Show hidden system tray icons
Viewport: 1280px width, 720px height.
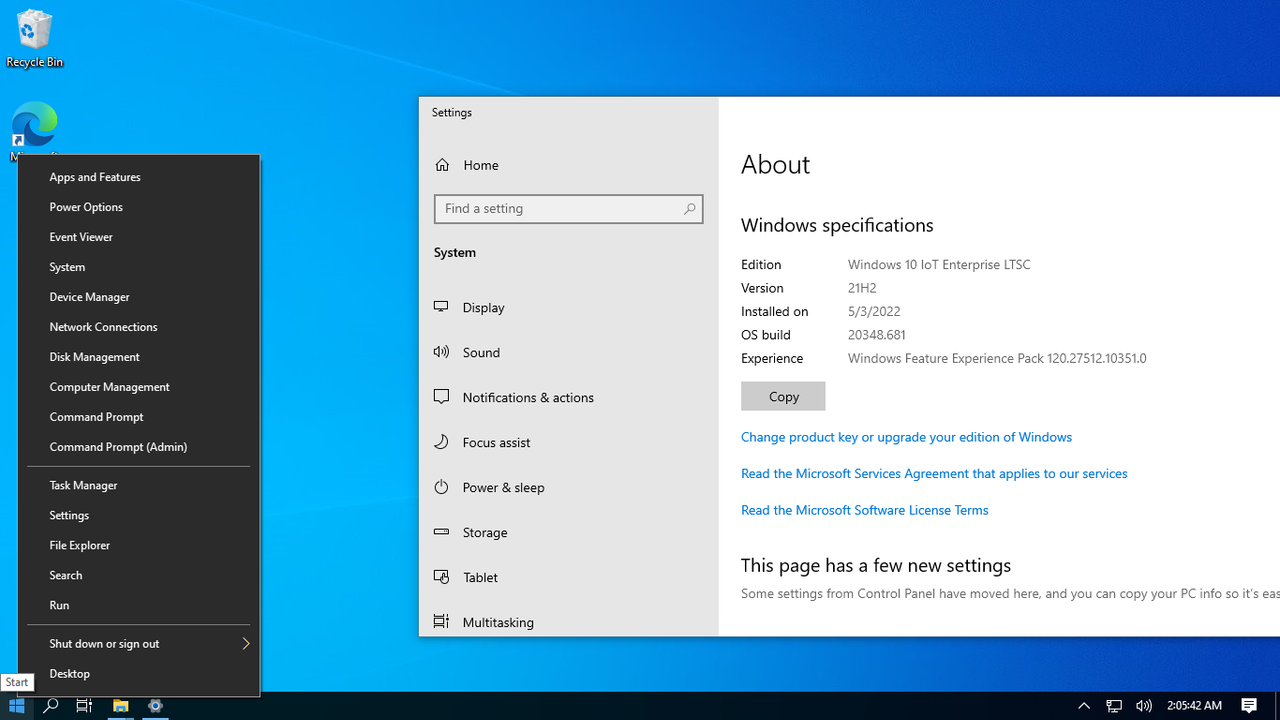click(x=1084, y=705)
